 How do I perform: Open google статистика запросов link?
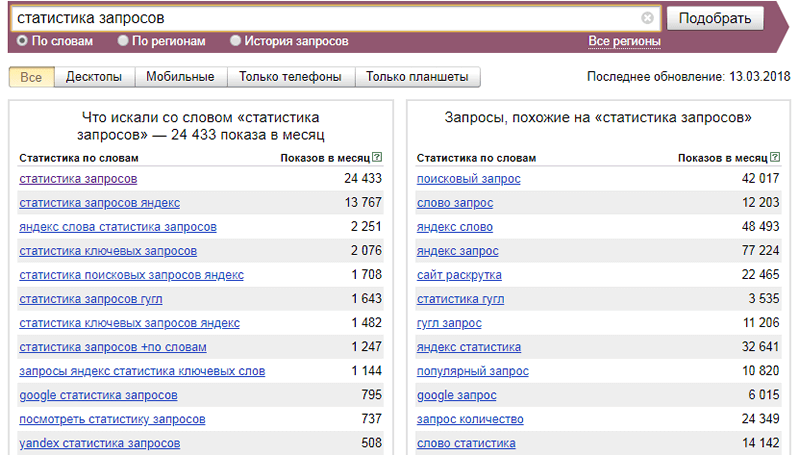point(98,395)
